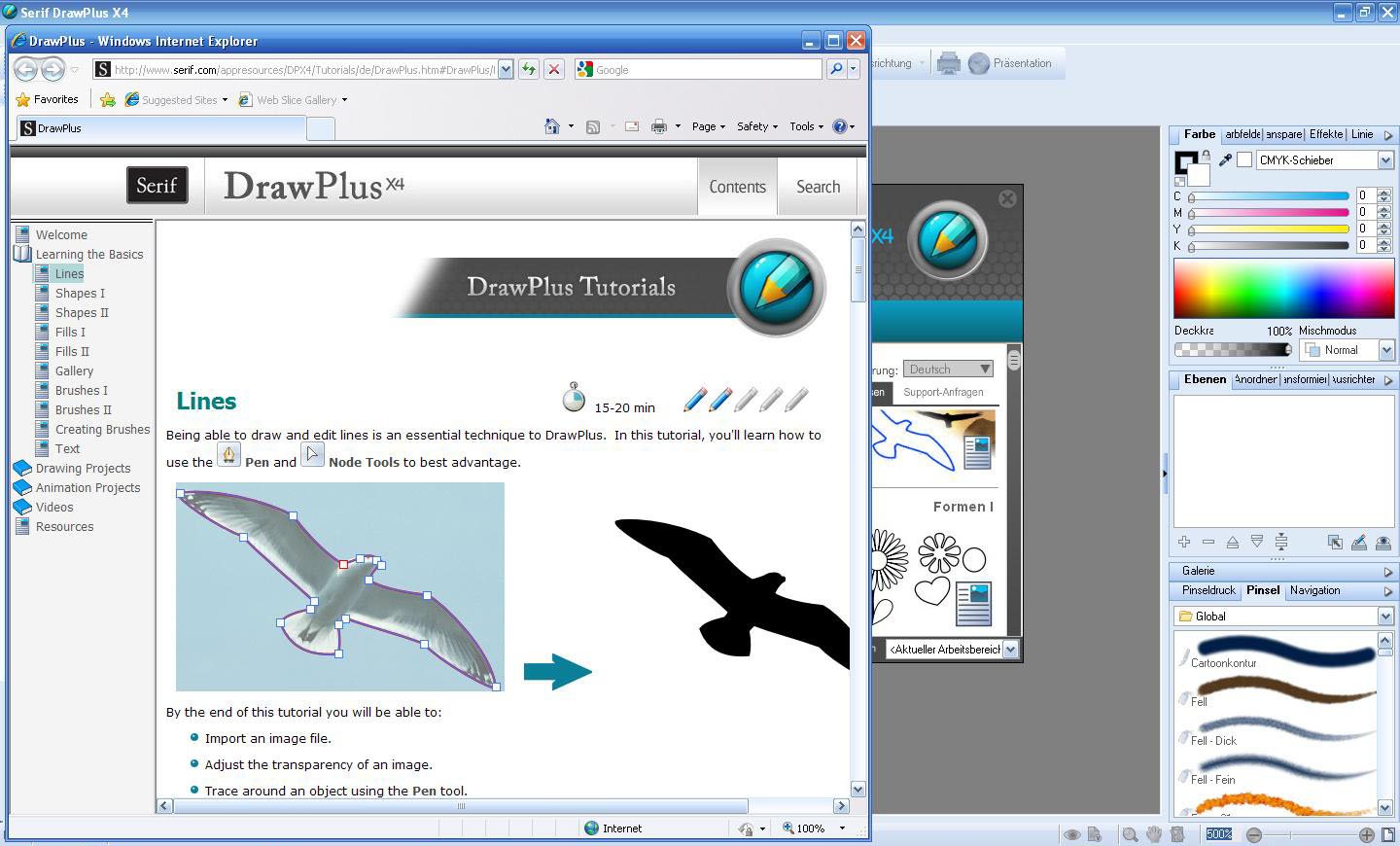Move layer down with the triangle-down icon
This screenshot has width=1400, height=846.
pyautogui.click(x=1257, y=542)
